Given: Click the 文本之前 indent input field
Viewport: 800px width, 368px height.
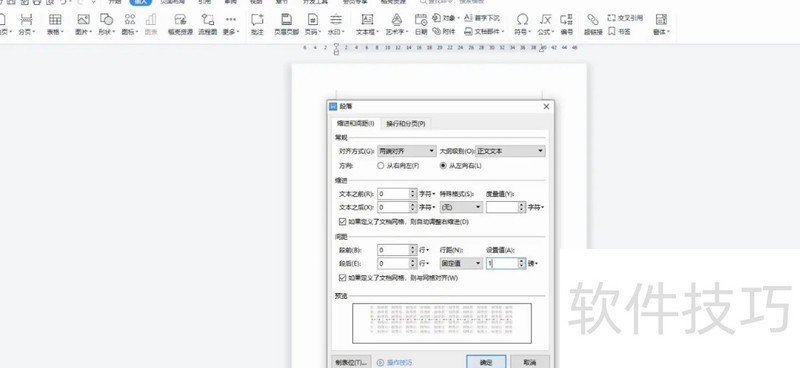Looking at the screenshot, I should click(393, 194).
